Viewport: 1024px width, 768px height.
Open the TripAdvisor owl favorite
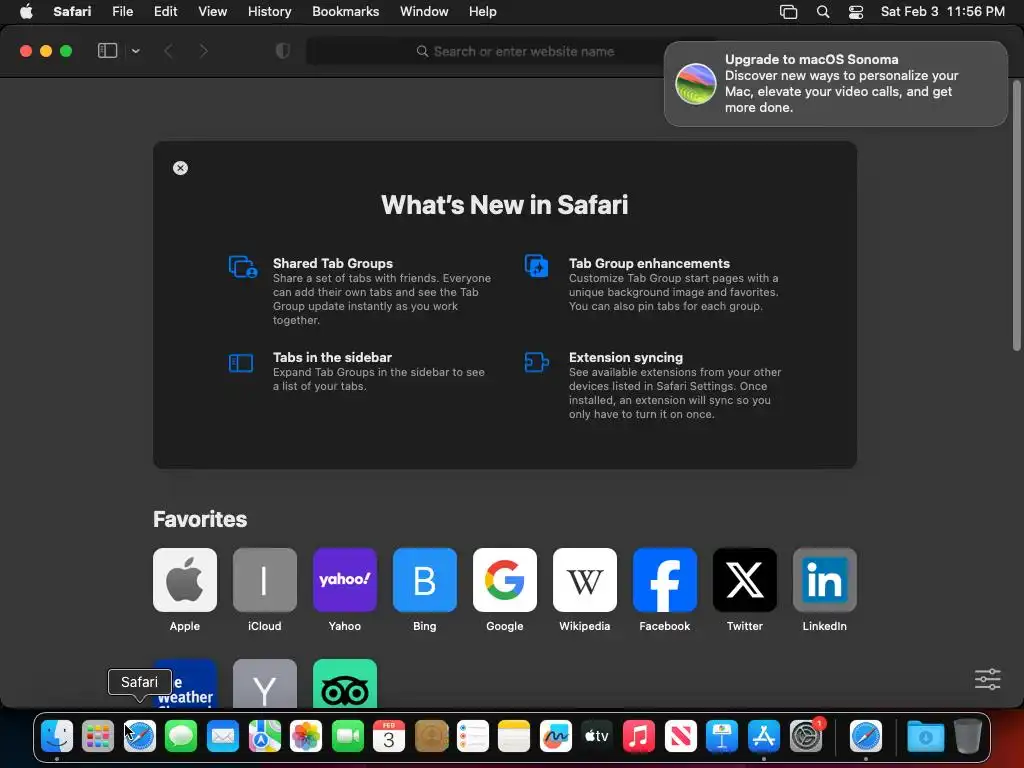point(345,684)
